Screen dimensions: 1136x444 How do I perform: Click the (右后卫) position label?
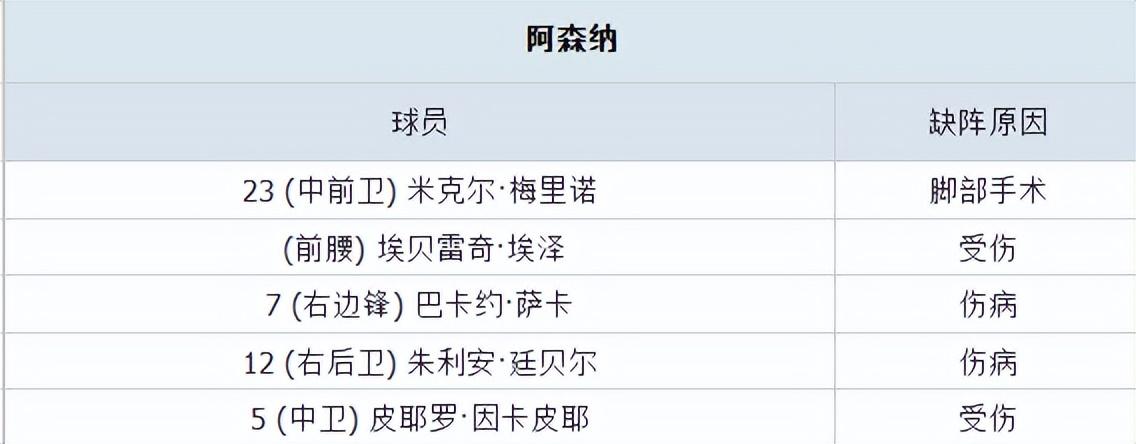(341, 363)
